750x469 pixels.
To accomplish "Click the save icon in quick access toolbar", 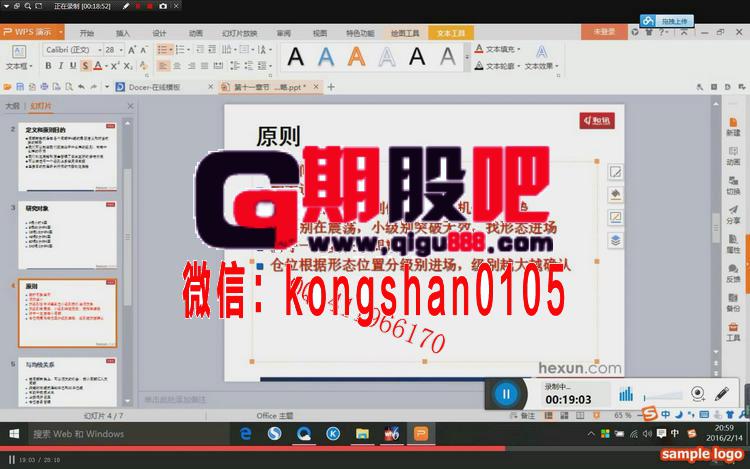I will pos(20,87).
